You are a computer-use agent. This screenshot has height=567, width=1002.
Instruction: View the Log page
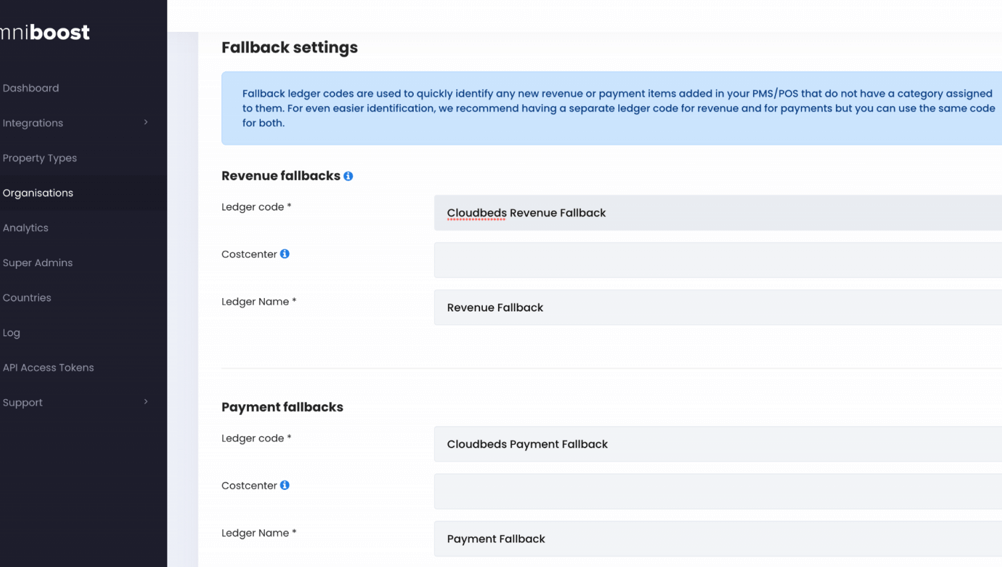(x=12, y=333)
